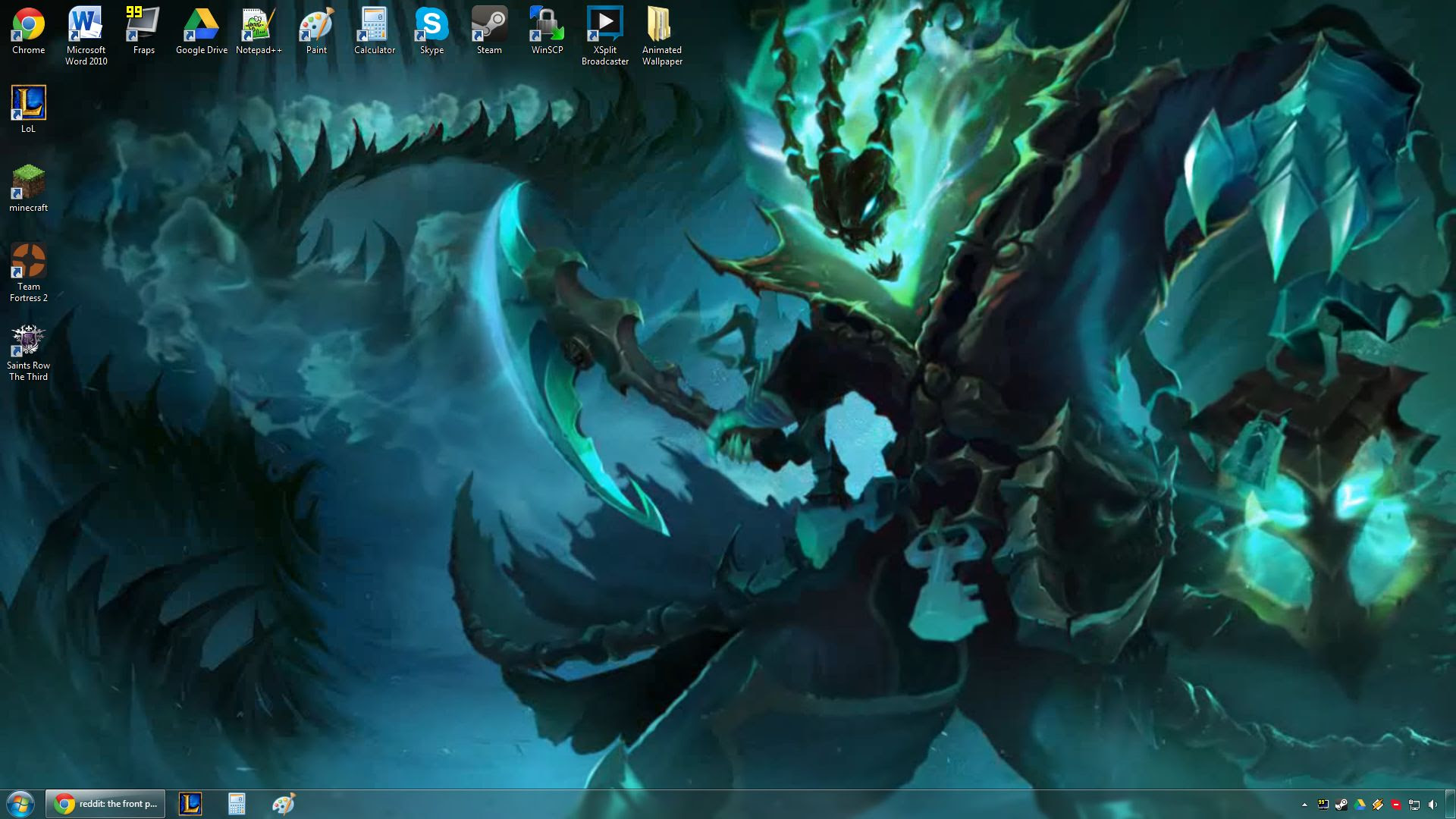Viewport: 1456px width, 819px height.
Task: Click the Fraps tray icon
Action: (x=1323, y=805)
